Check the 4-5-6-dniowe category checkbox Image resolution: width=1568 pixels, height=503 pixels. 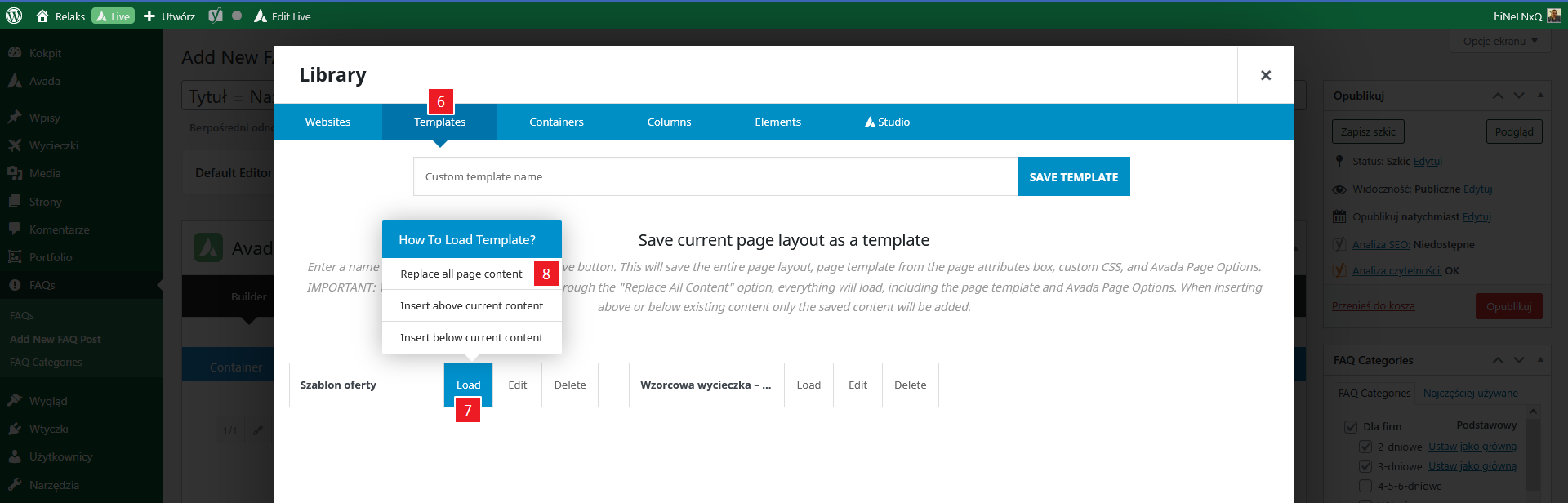[1365, 486]
